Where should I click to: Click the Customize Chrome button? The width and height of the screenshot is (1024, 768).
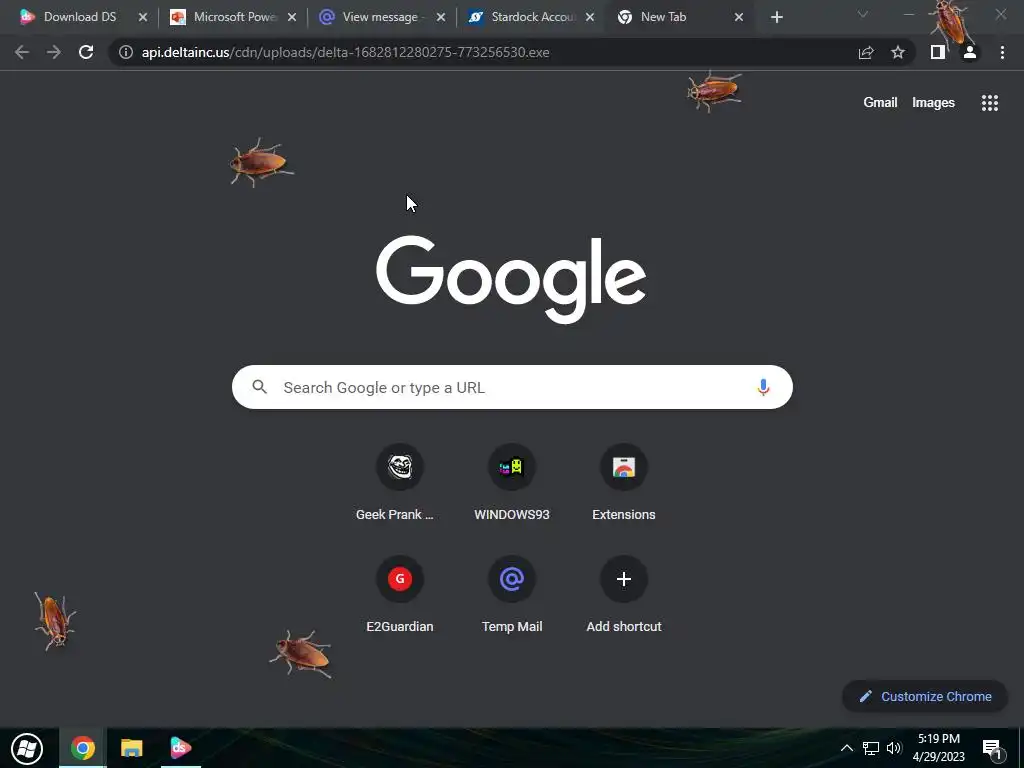(x=925, y=696)
